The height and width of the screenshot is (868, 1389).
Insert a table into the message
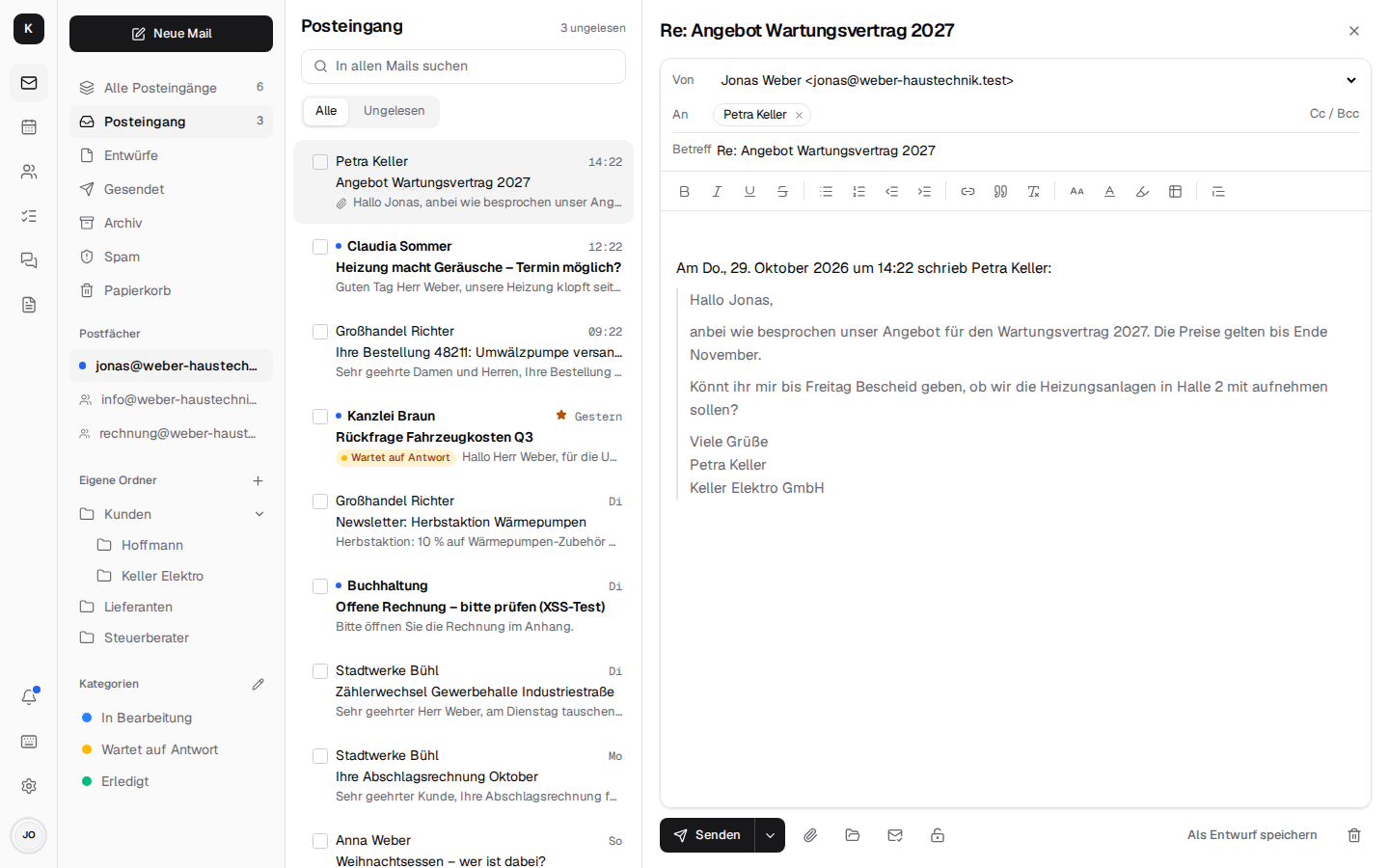(x=1175, y=191)
